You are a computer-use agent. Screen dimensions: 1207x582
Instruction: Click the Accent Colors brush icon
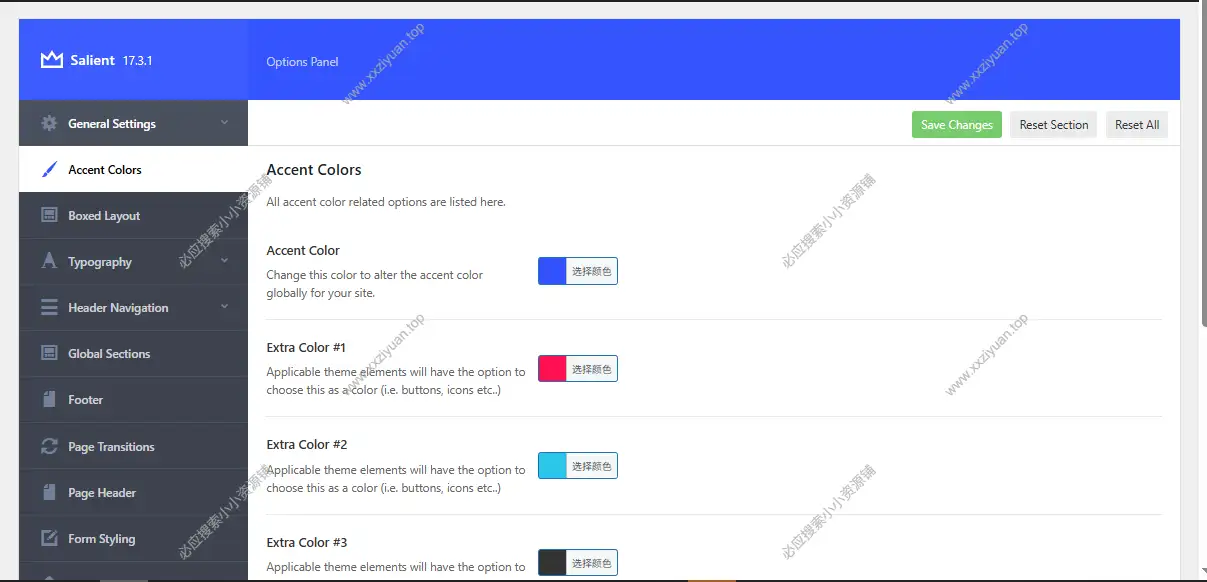click(49, 170)
